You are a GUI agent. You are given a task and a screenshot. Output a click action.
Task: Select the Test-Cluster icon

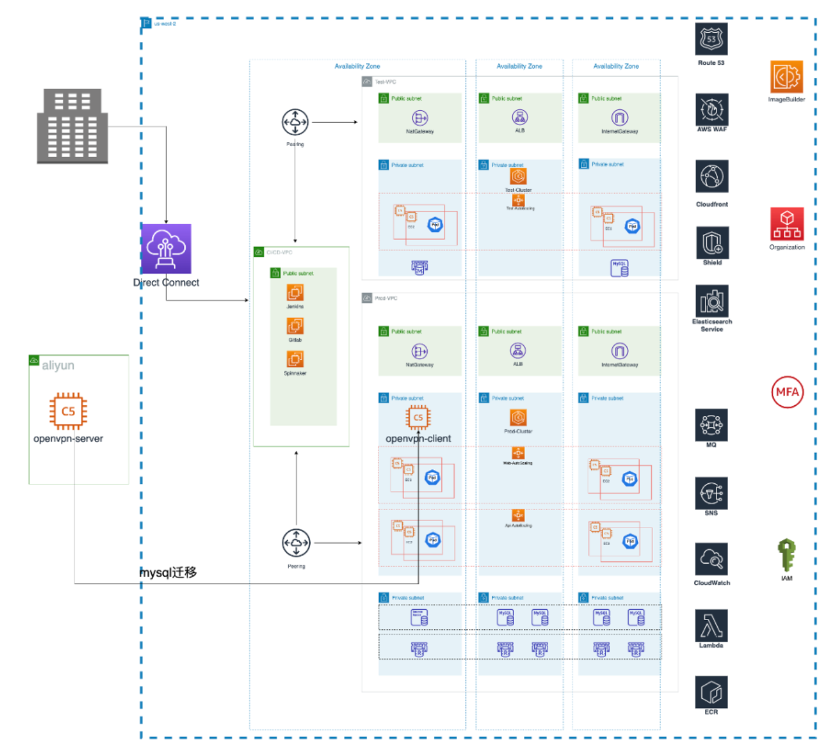click(x=518, y=176)
